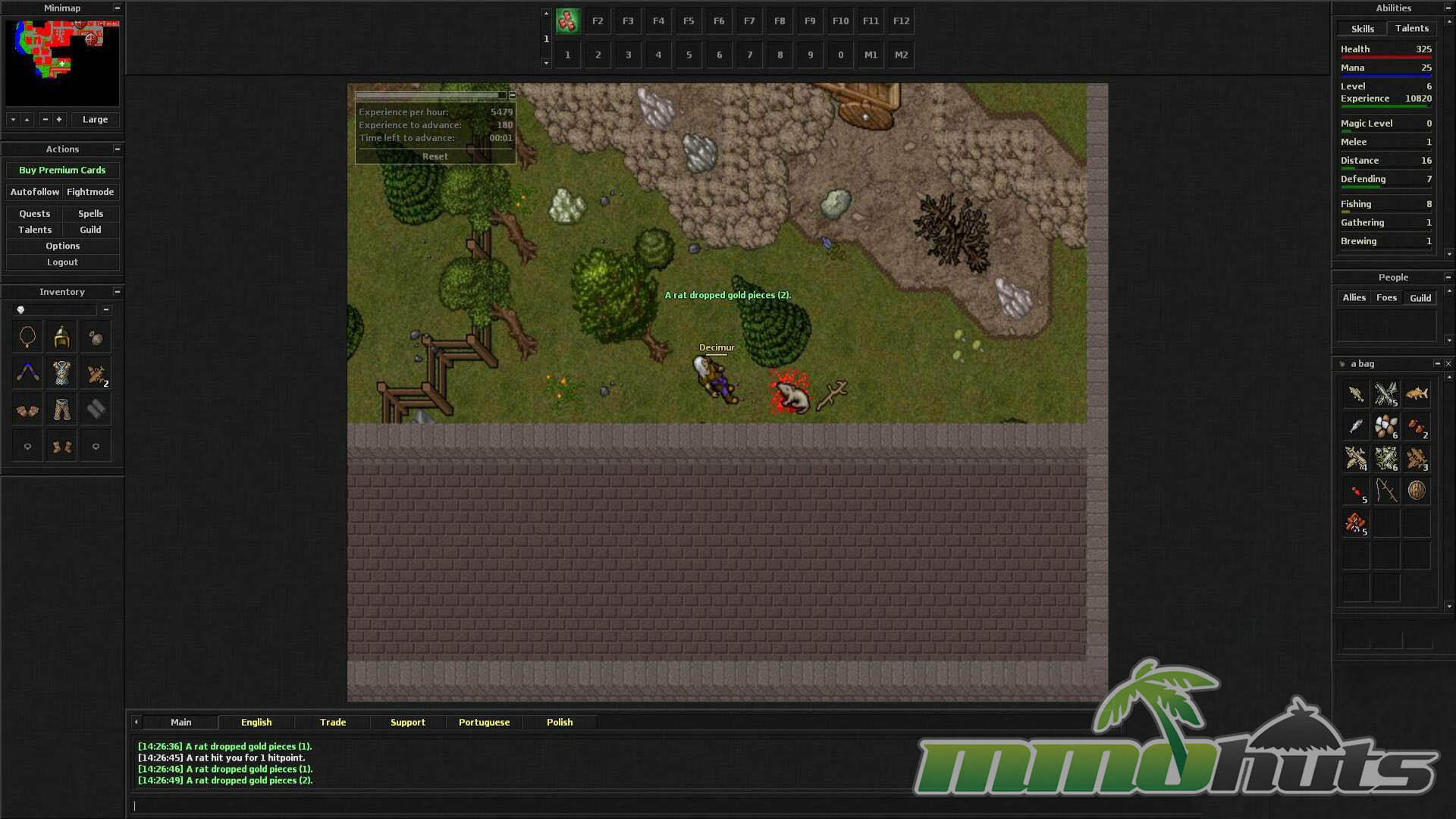Reset the experience per hour tracker

(435, 156)
